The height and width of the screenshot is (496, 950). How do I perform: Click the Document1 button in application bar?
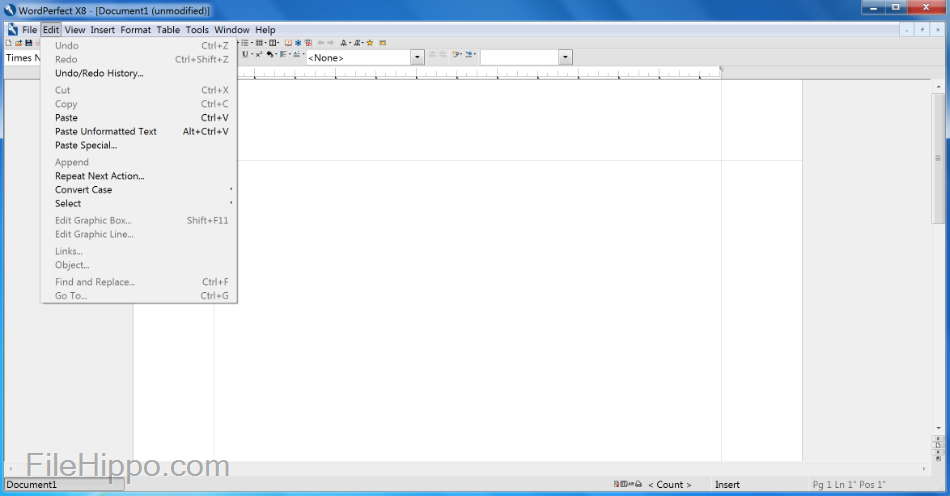64,484
